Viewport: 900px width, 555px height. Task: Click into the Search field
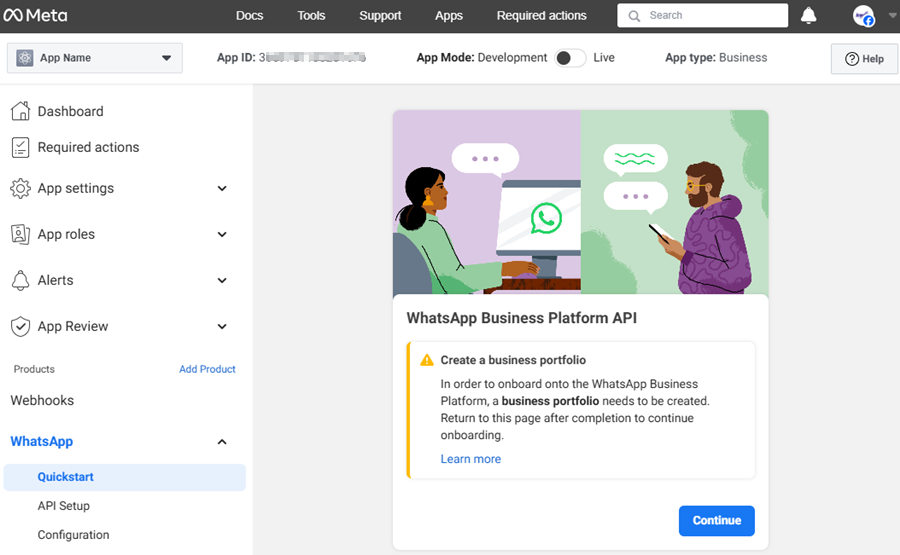703,15
